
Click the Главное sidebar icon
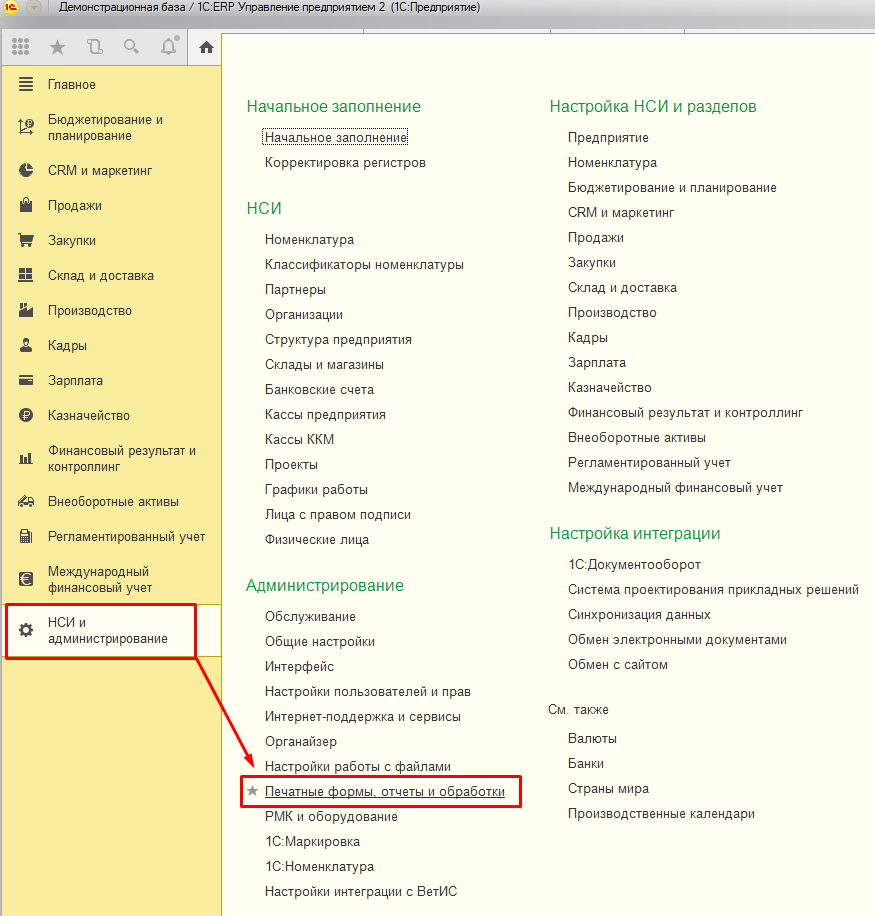point(27,85)
